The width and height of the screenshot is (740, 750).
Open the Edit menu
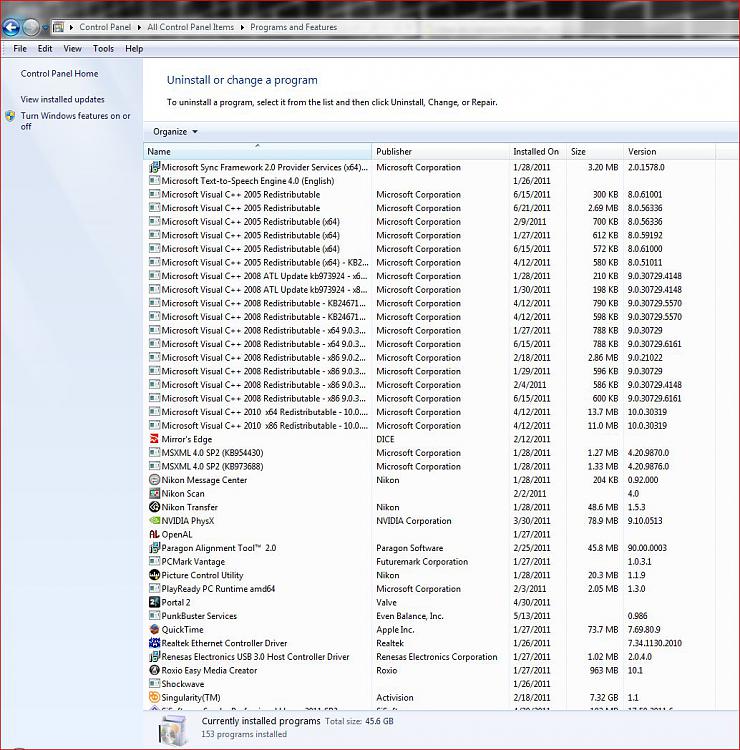click(x=45, y=48)
